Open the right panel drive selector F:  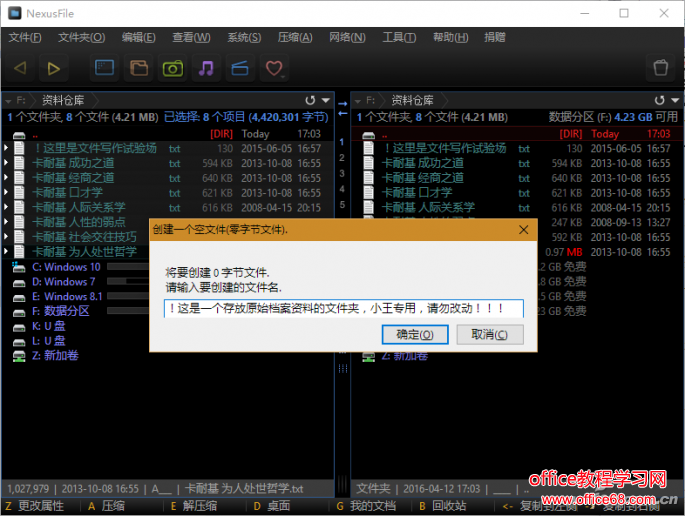point(366,100)
